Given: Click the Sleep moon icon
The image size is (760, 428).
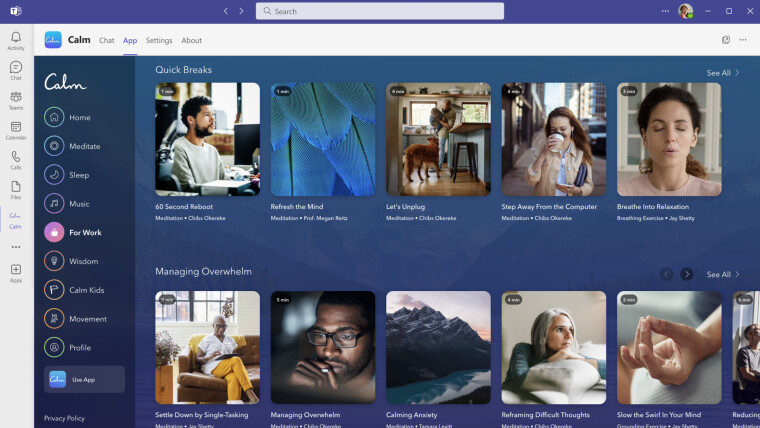Looking at the screenshot, I should point(54,175).
